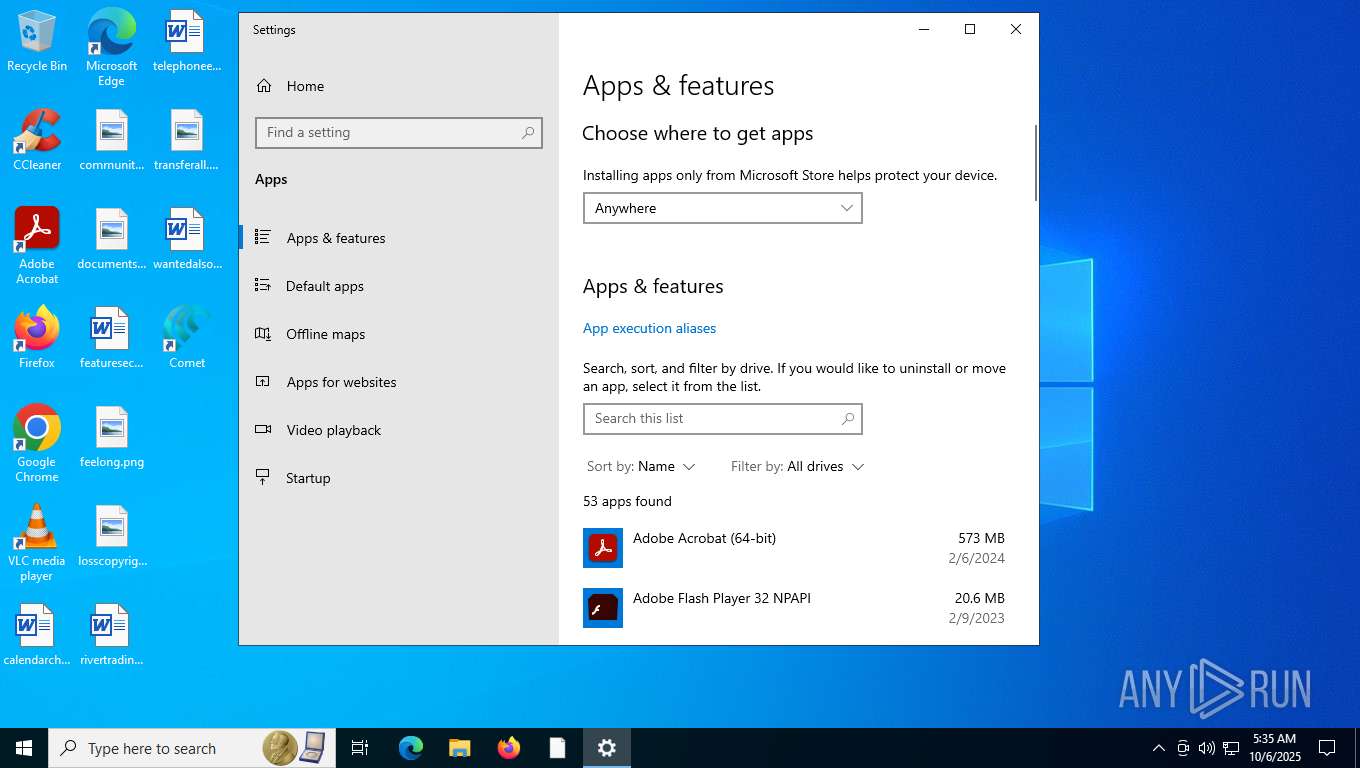
Task: Click the Find a setting search box
Action: point(398,132)
